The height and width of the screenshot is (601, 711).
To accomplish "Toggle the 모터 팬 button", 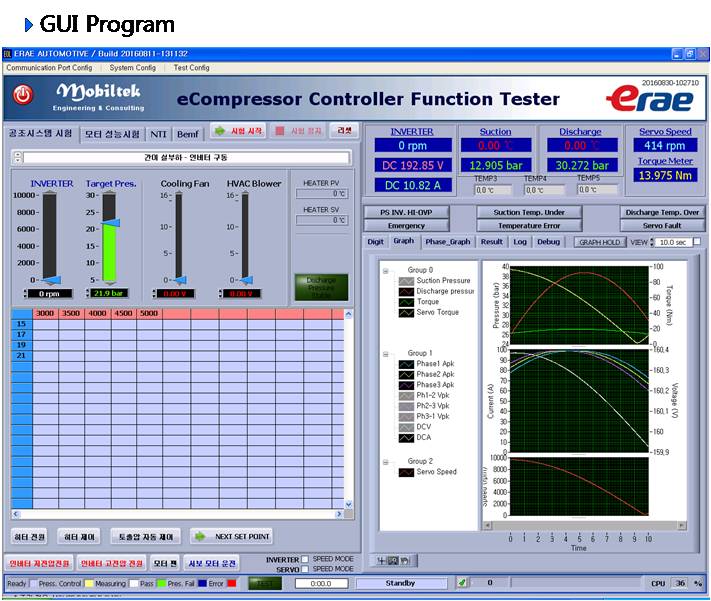I will coord(165,563).
